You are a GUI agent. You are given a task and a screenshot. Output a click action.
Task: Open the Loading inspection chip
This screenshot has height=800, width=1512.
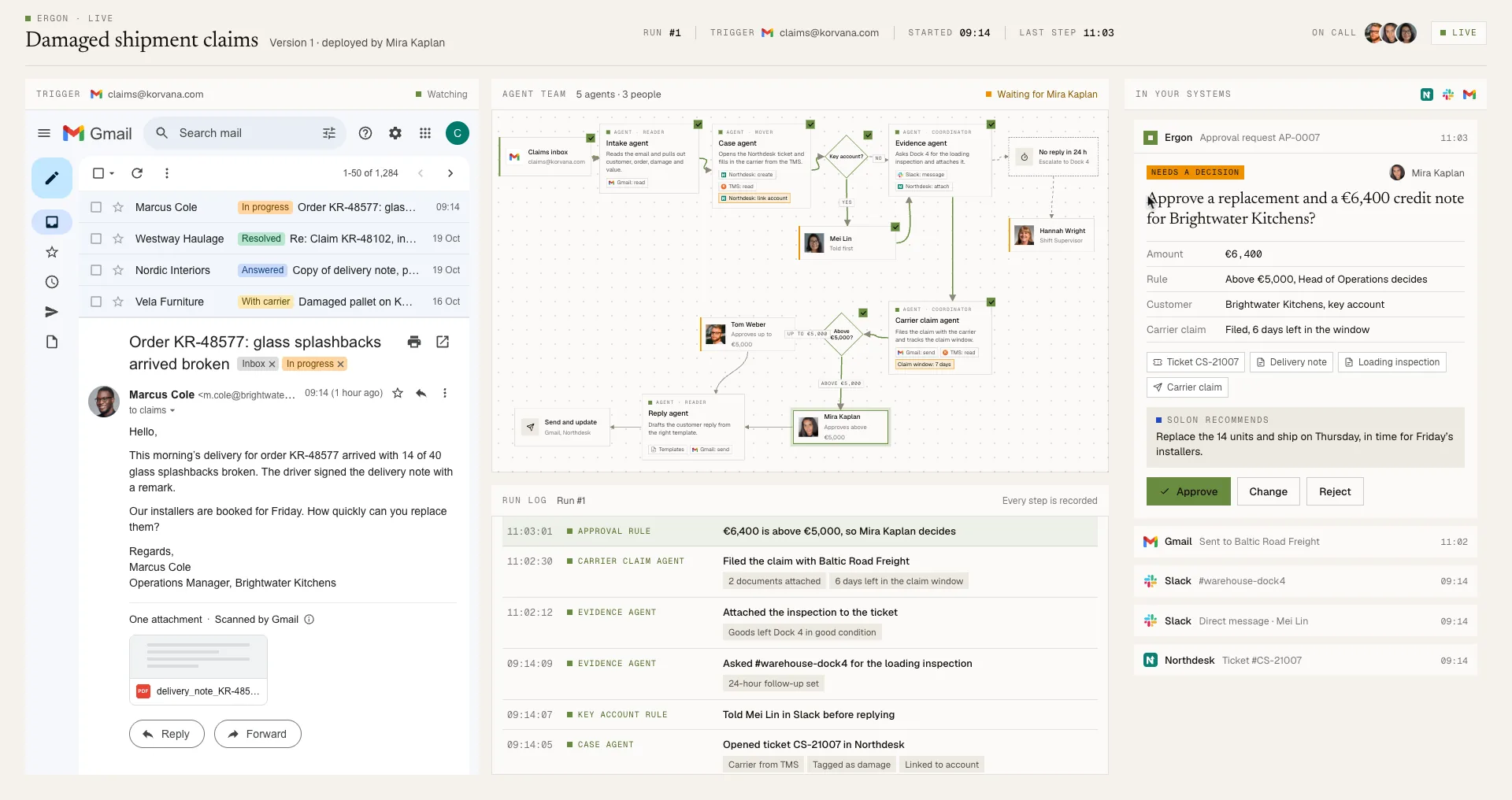[1392, 362]
